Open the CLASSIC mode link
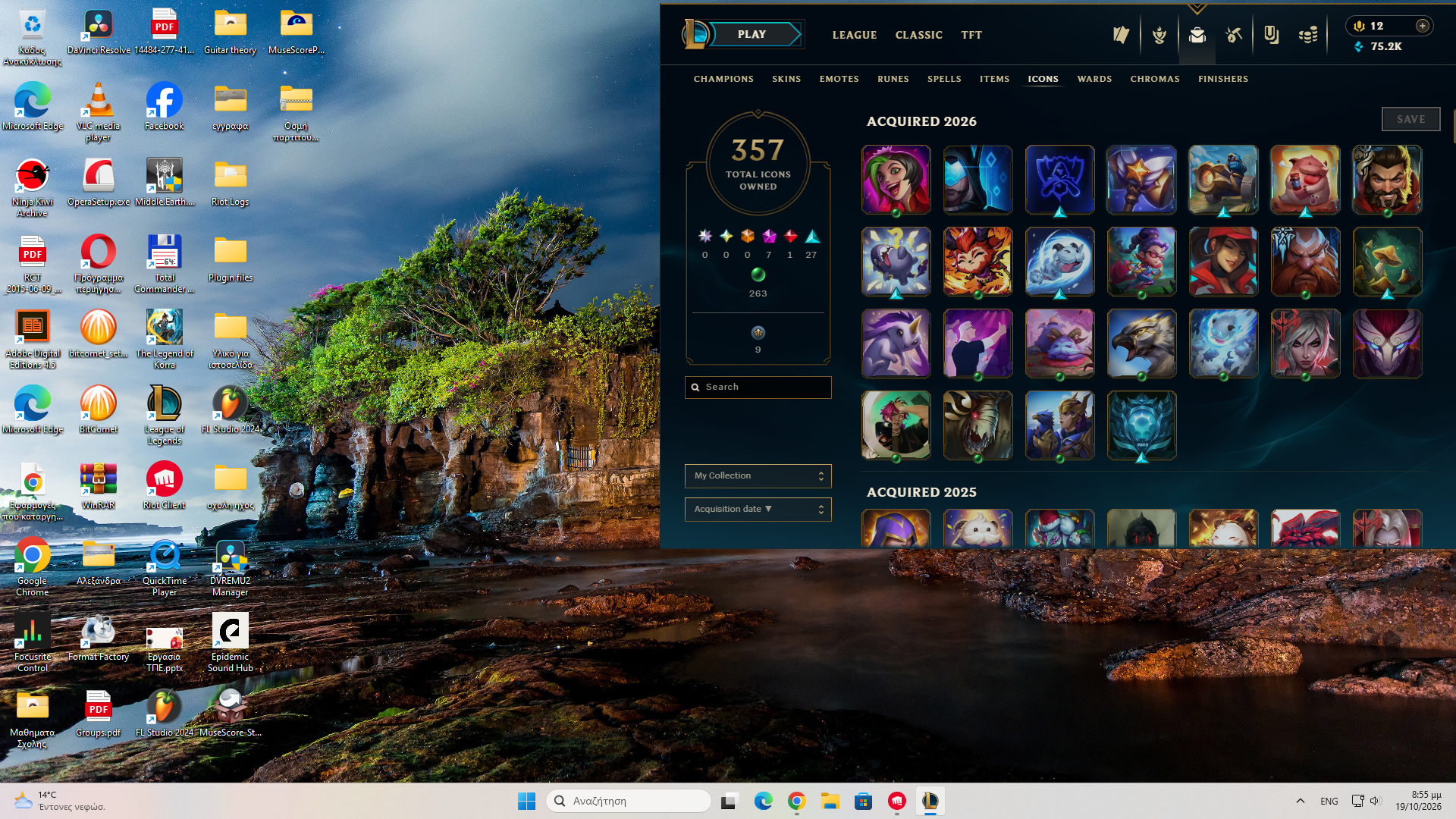Screen dimensions: 1456x819 pos(918,35)
